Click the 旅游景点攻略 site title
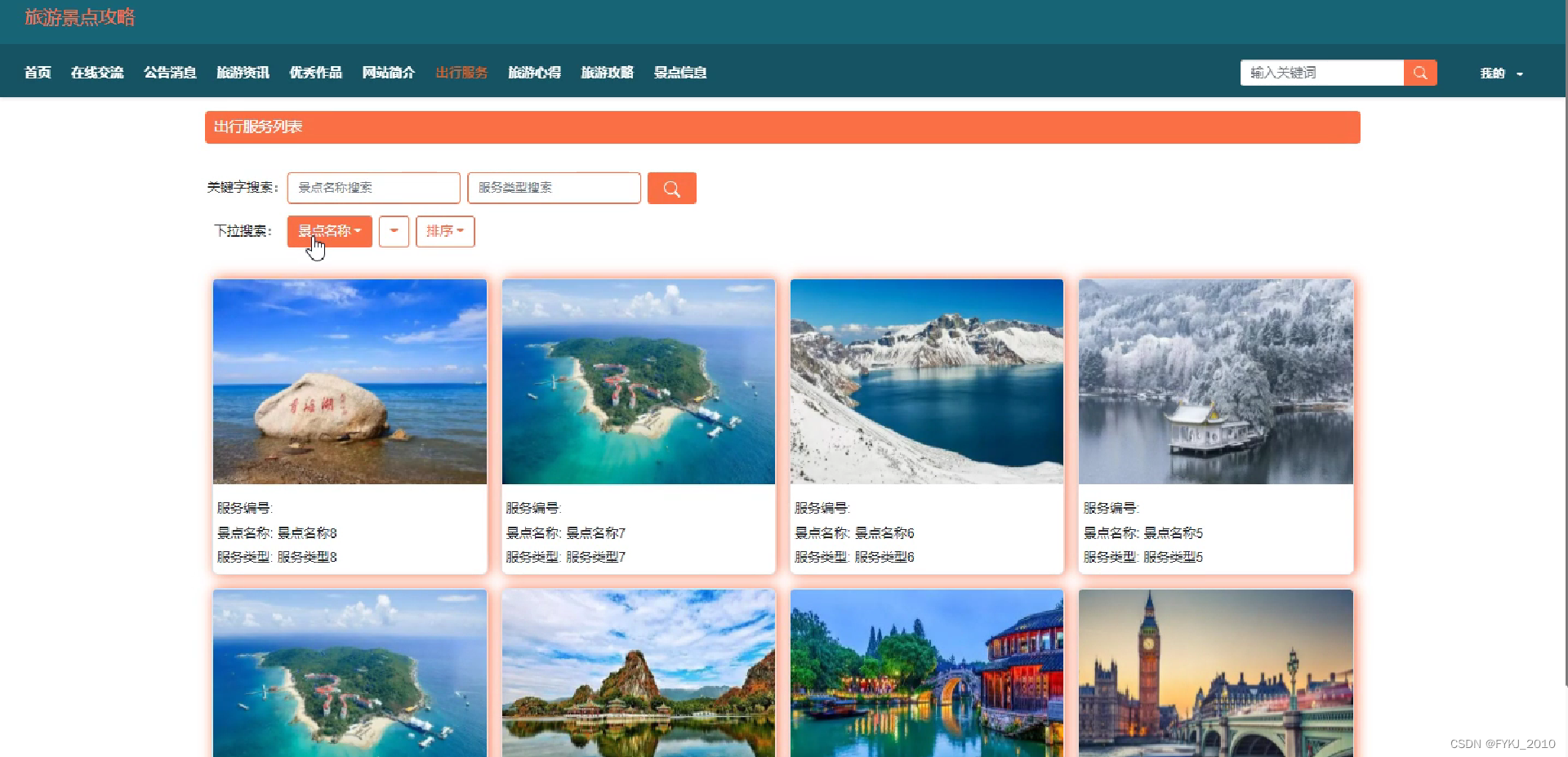Screen dimensions: 1568x757 point(79,17)
